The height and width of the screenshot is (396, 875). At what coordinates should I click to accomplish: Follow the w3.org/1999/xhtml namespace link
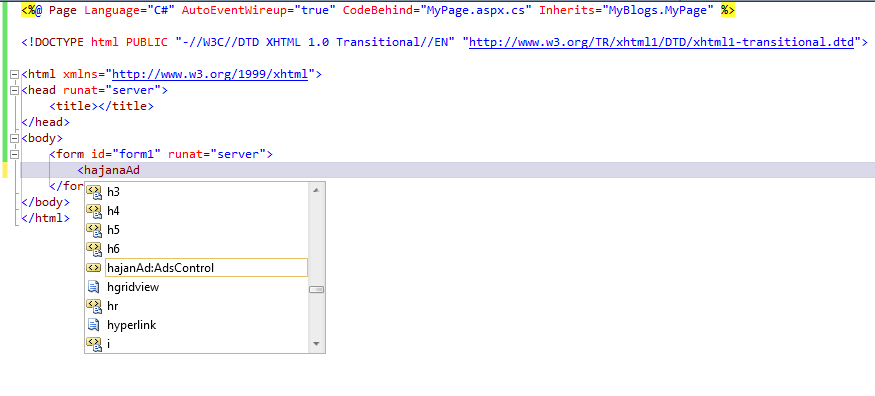pyautogui.click(x=210, y=74)
